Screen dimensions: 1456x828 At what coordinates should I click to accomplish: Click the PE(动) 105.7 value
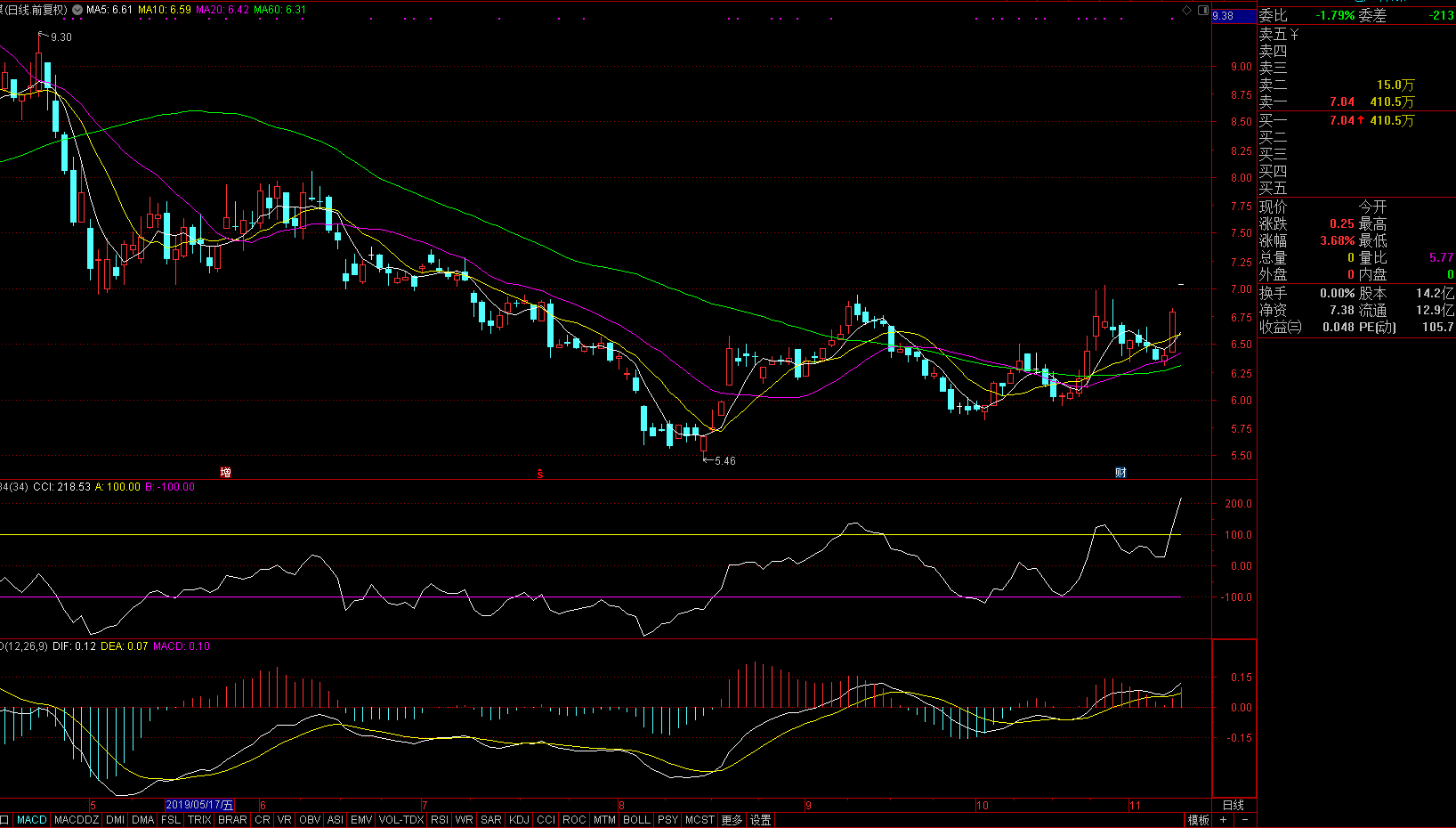(1437, 327)
